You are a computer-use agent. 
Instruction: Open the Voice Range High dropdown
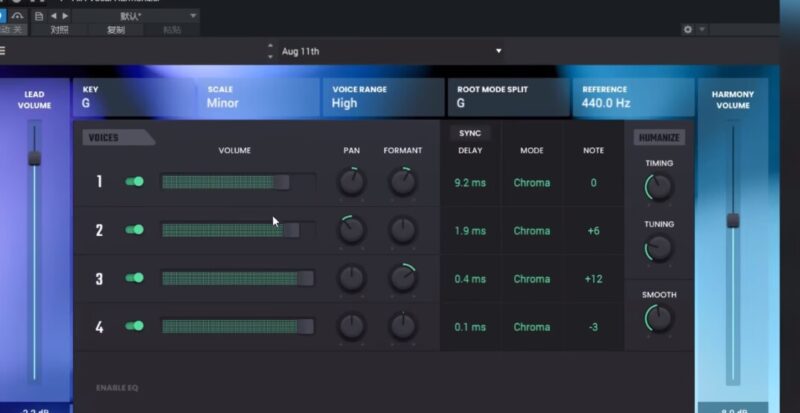pyautogui.click(x=383, y=97)
